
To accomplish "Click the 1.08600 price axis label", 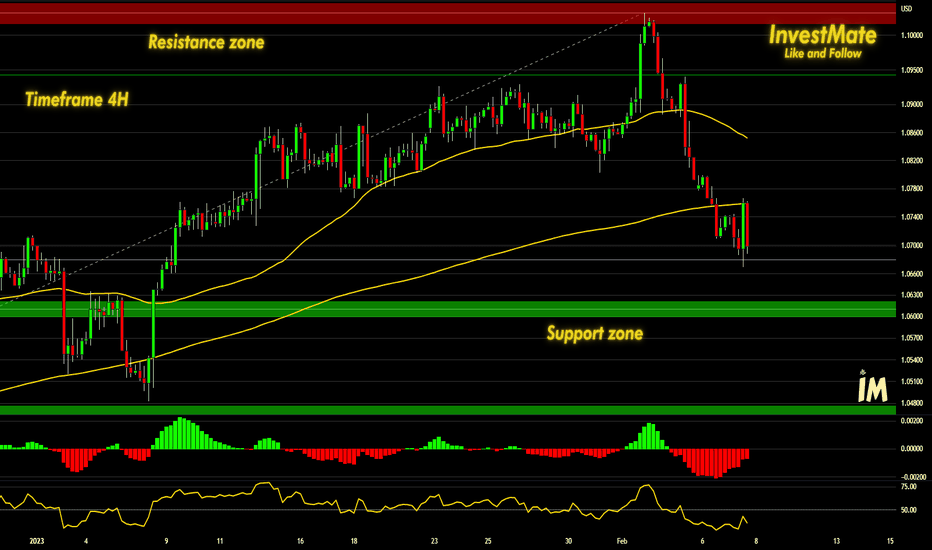I will pyautogui.click(x=912, y=133).
